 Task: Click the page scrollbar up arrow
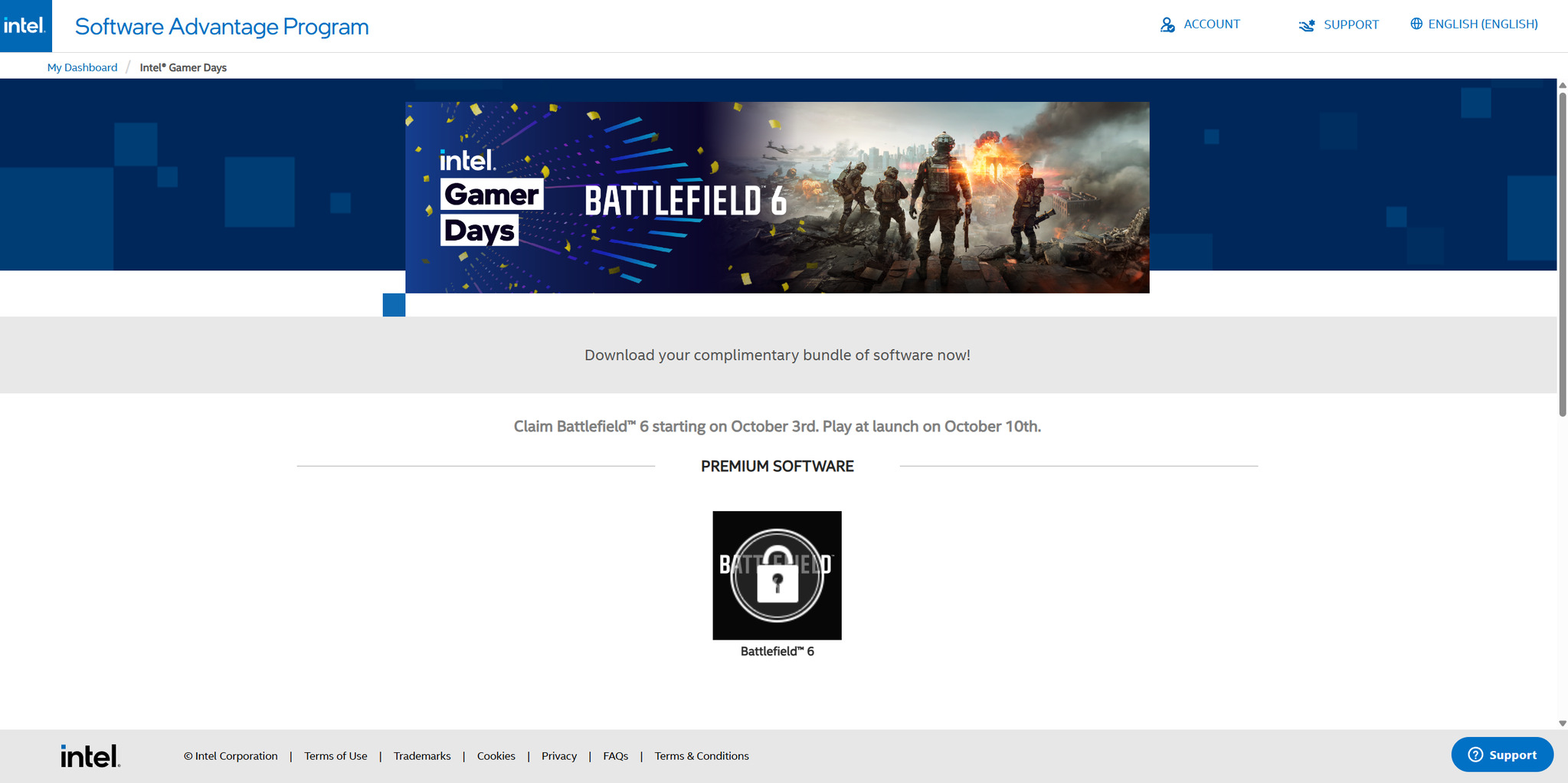tap(1563, 85)
